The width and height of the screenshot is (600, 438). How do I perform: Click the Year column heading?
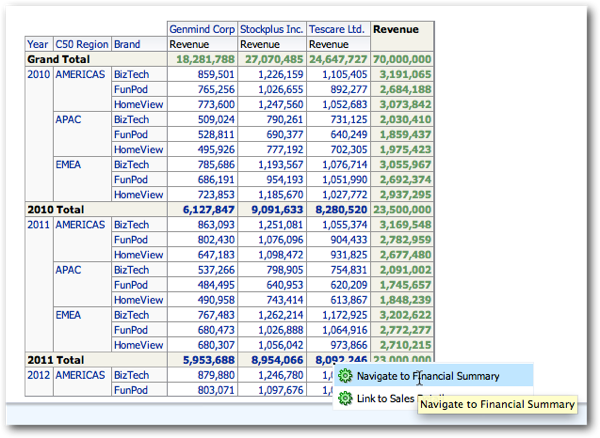point(38,44)
